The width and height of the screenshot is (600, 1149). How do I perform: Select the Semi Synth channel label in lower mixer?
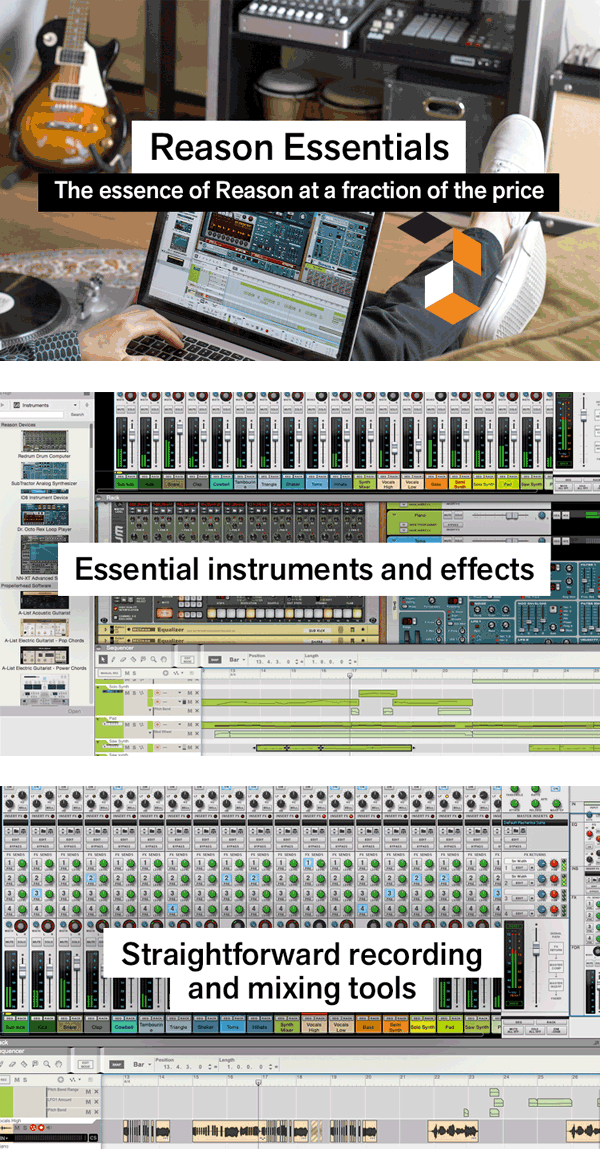click(x=395, y=1026)
